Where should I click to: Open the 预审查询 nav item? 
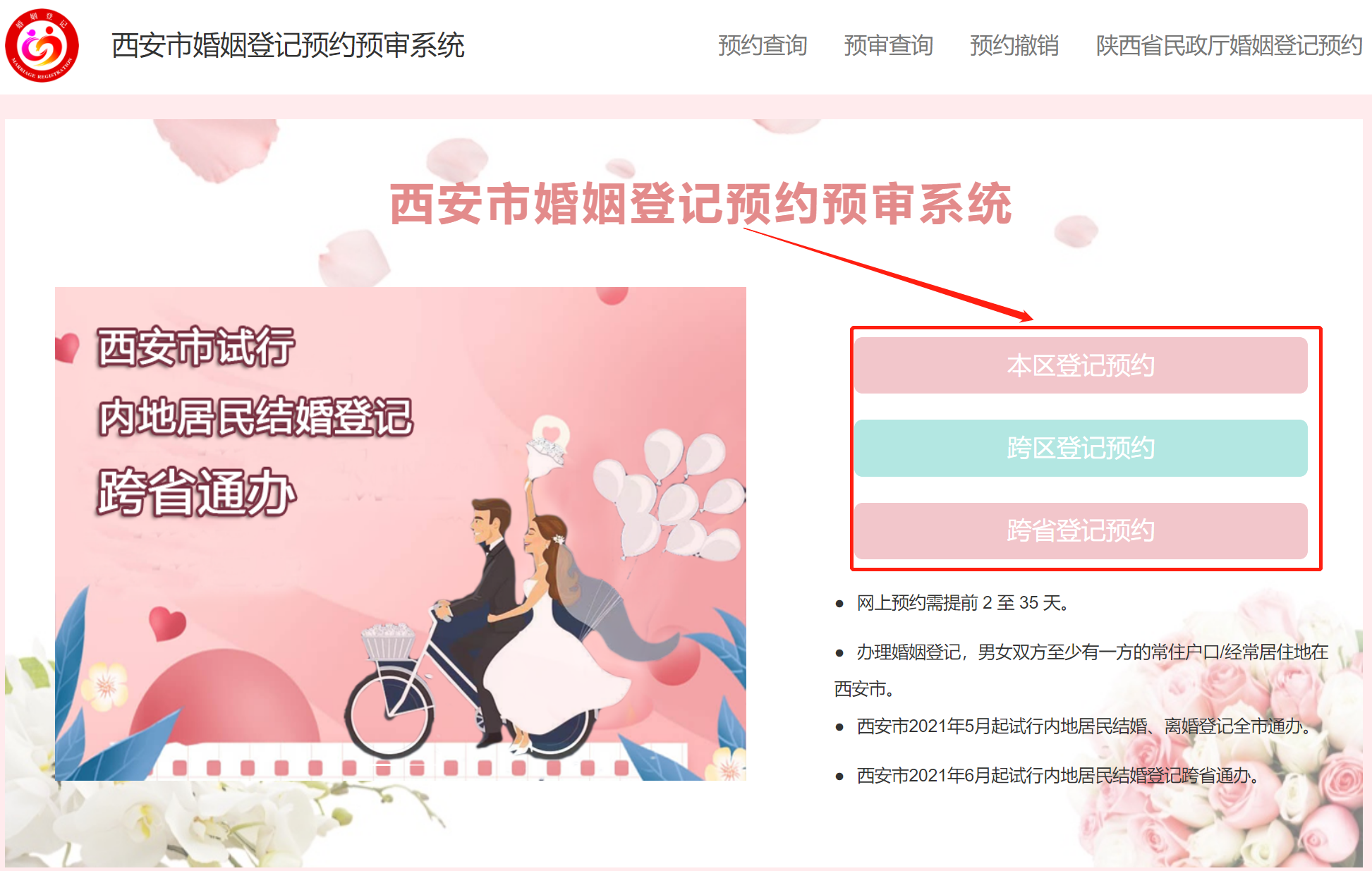888,45
